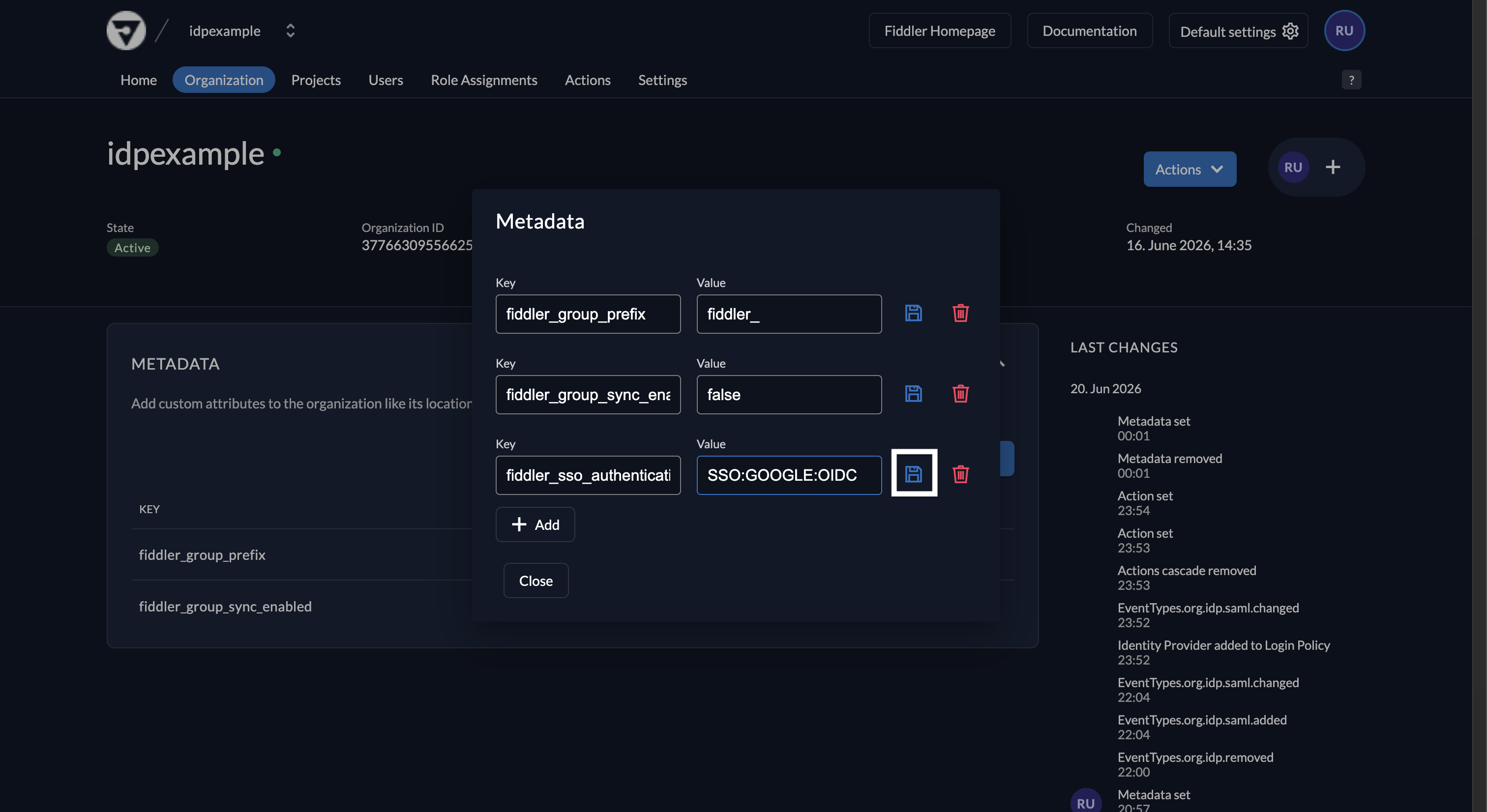This screenshot has height=812, width=1487.
Task: Edit the fiddler_ value field
Action: (x=789, y=314)
